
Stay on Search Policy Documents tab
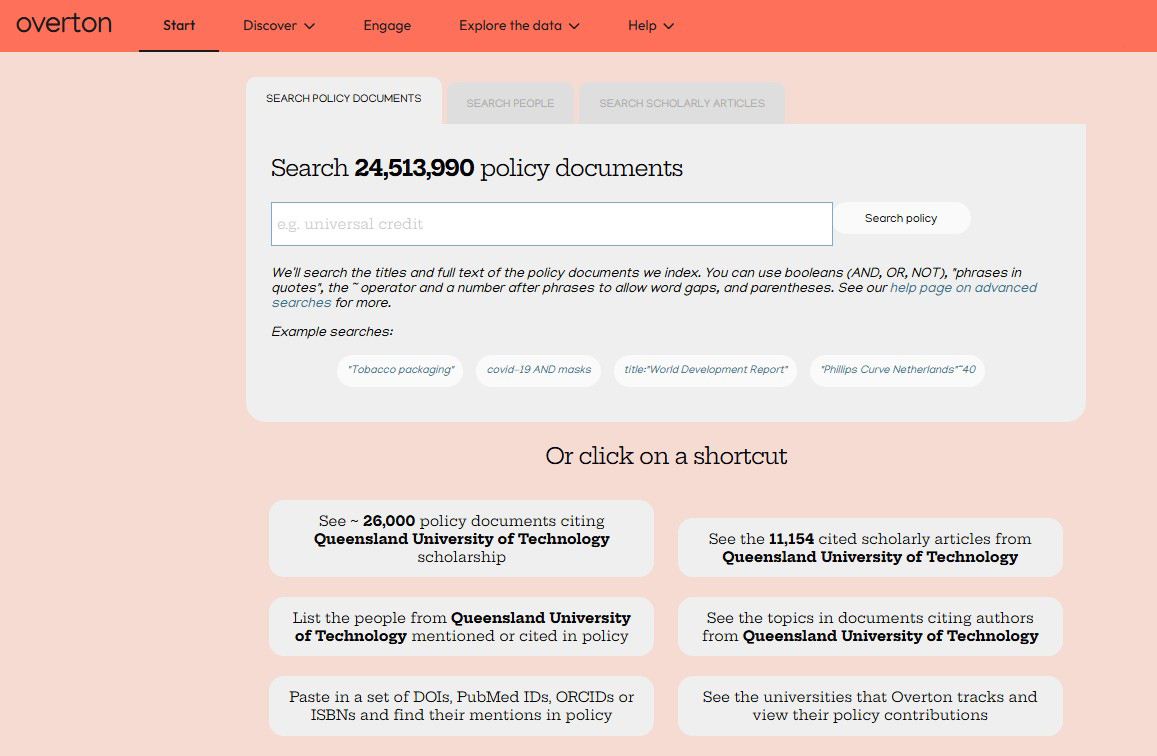click(343, 98)
